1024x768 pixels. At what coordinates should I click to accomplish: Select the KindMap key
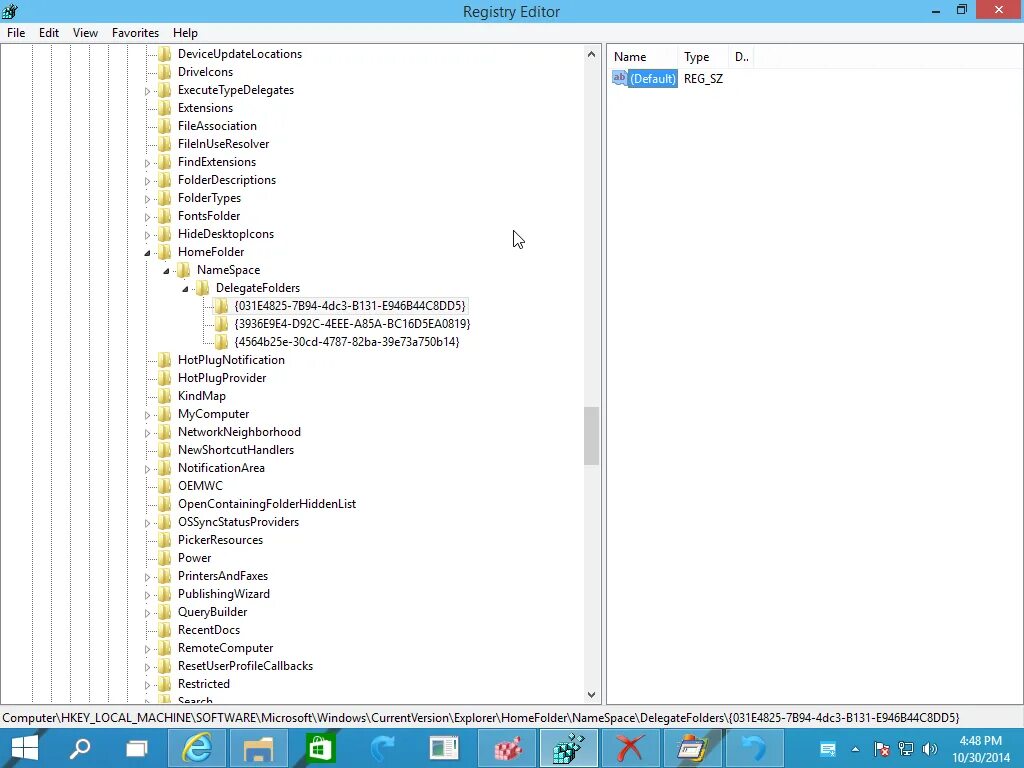point(201,396)
